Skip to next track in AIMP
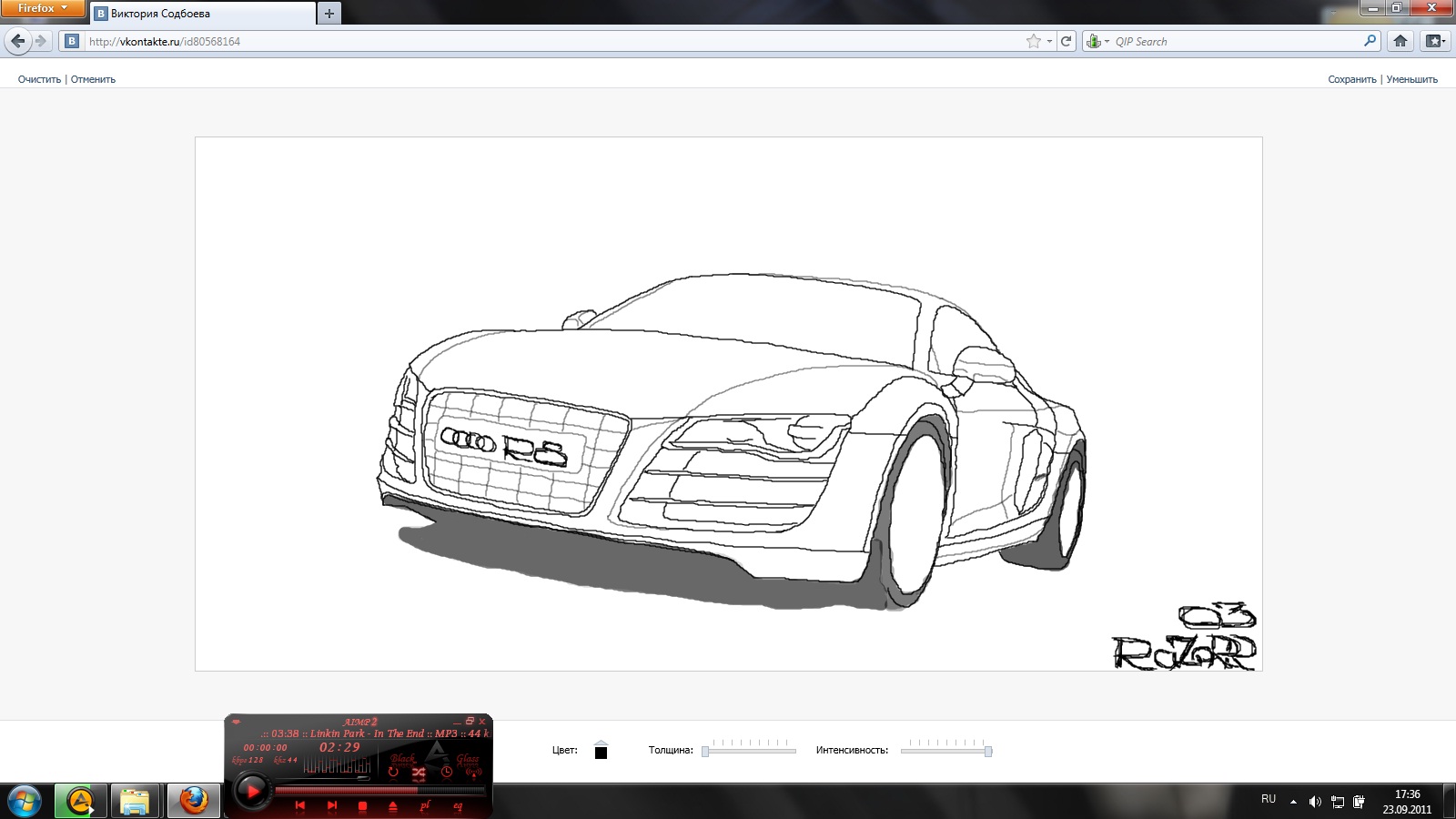 [332, 805]
